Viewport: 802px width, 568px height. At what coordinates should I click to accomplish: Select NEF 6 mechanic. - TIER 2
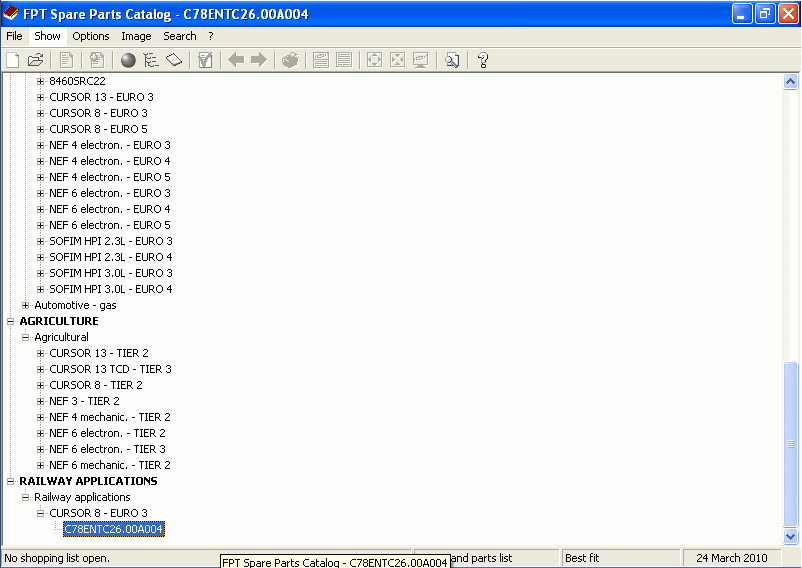[109, 465]
